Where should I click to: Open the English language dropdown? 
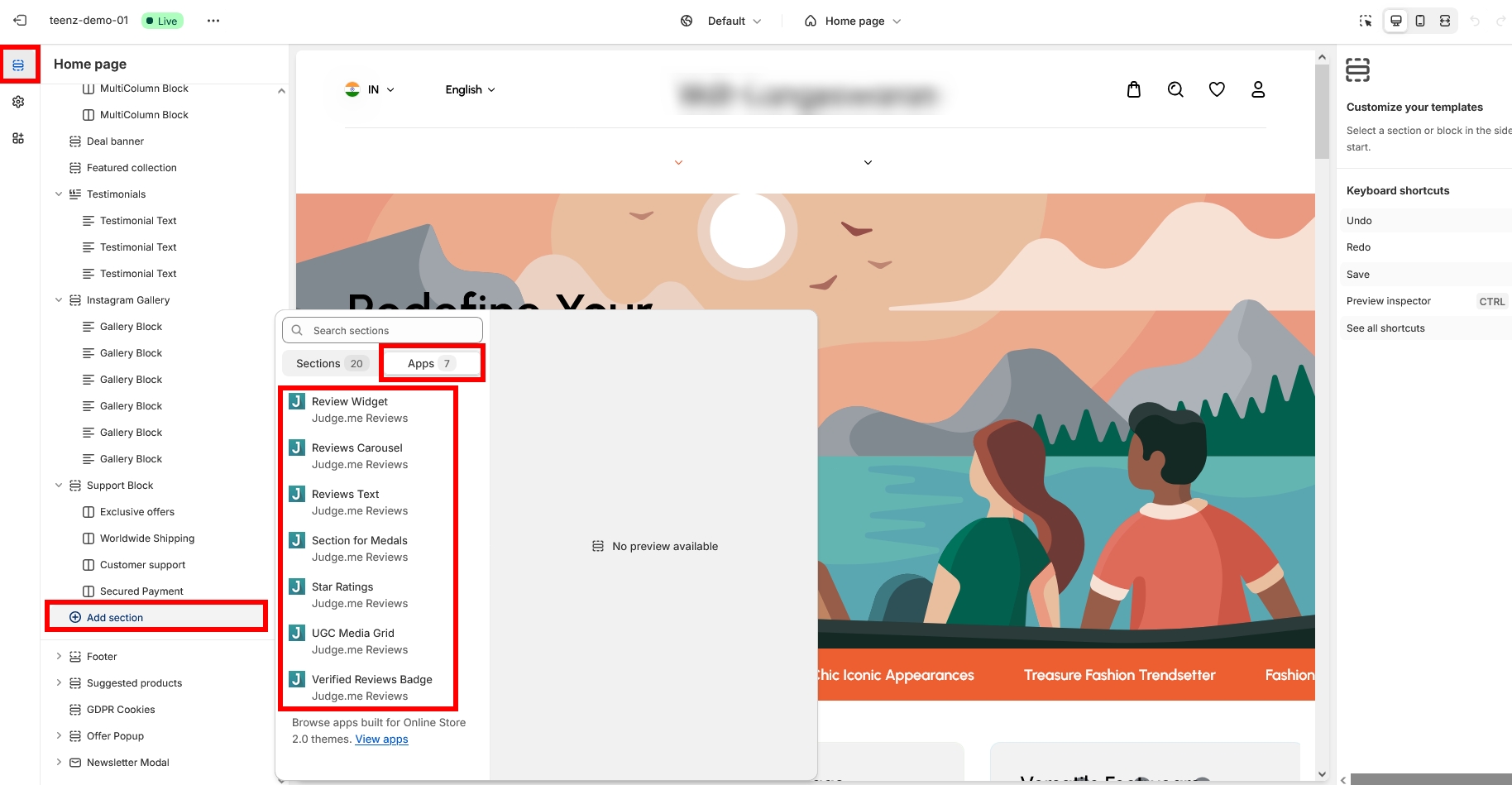point(470,89)
